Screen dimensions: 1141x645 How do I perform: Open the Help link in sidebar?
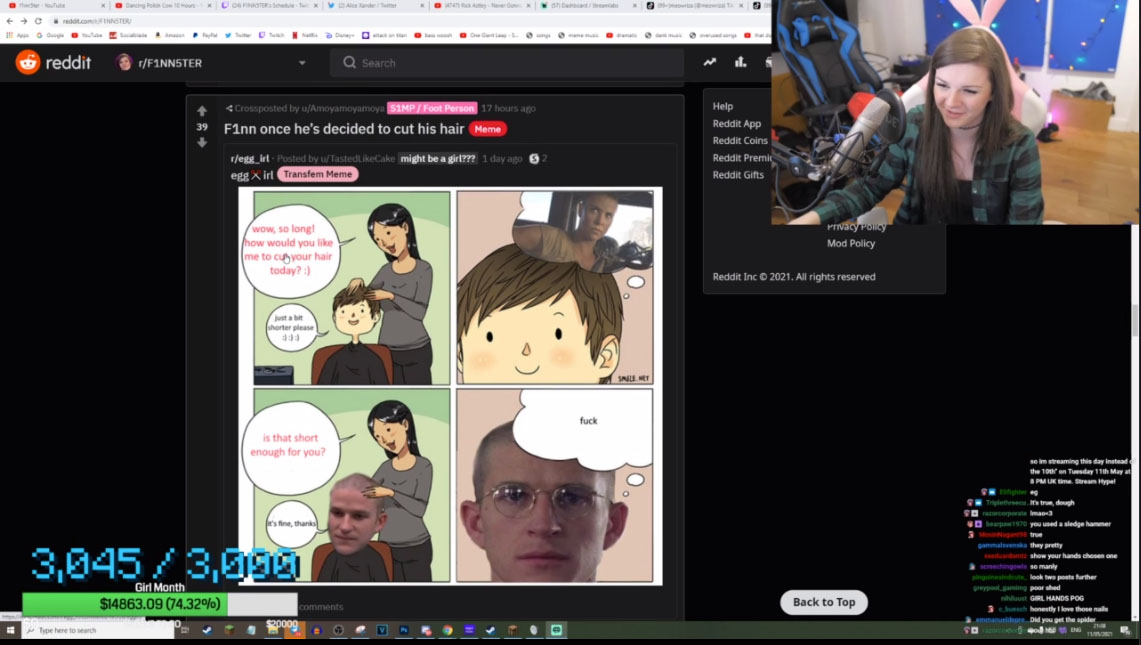tap(723, 106)
